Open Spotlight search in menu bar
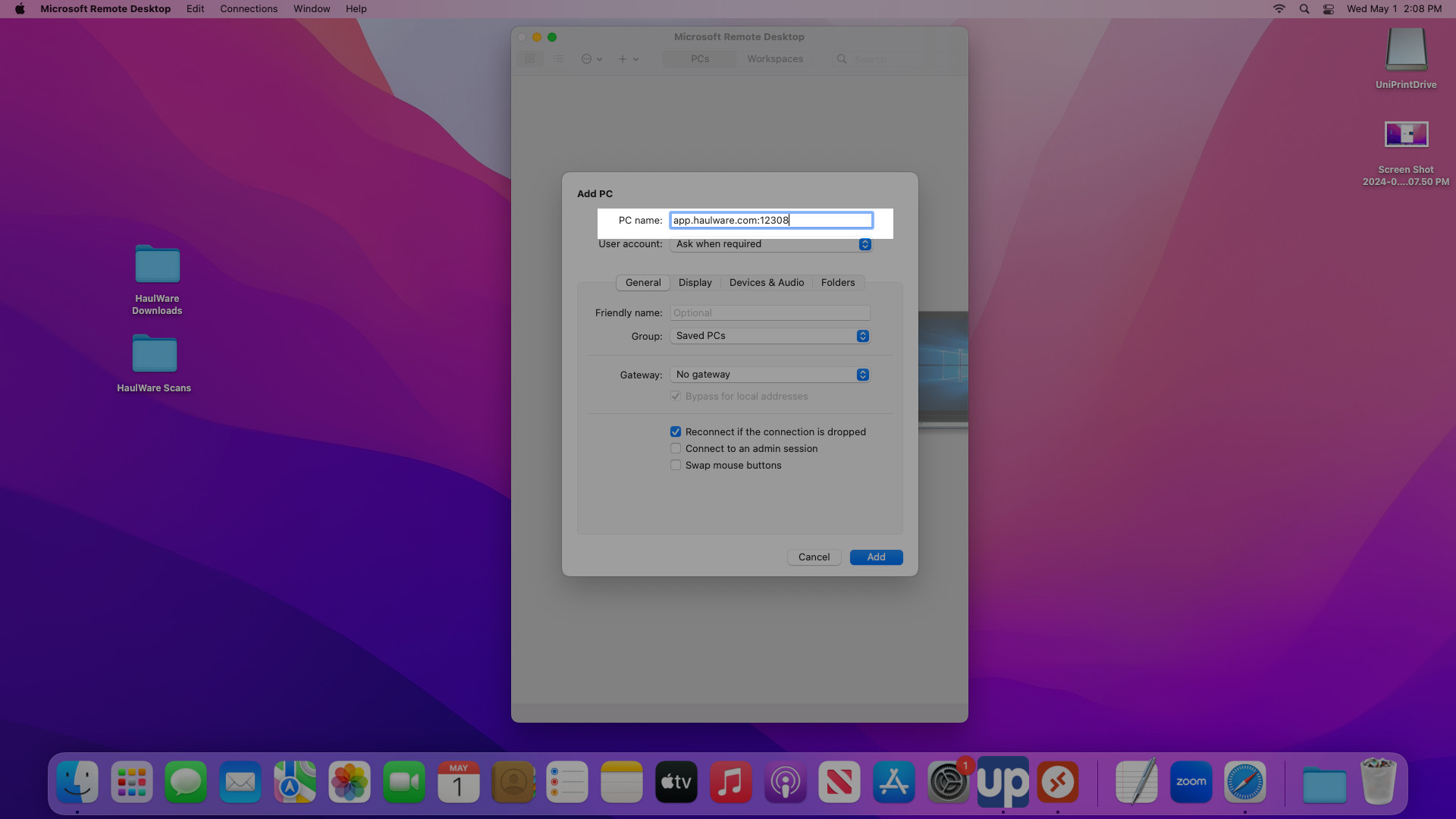The height and width of the screenshot is (819, 1456). click(1304, 9)
